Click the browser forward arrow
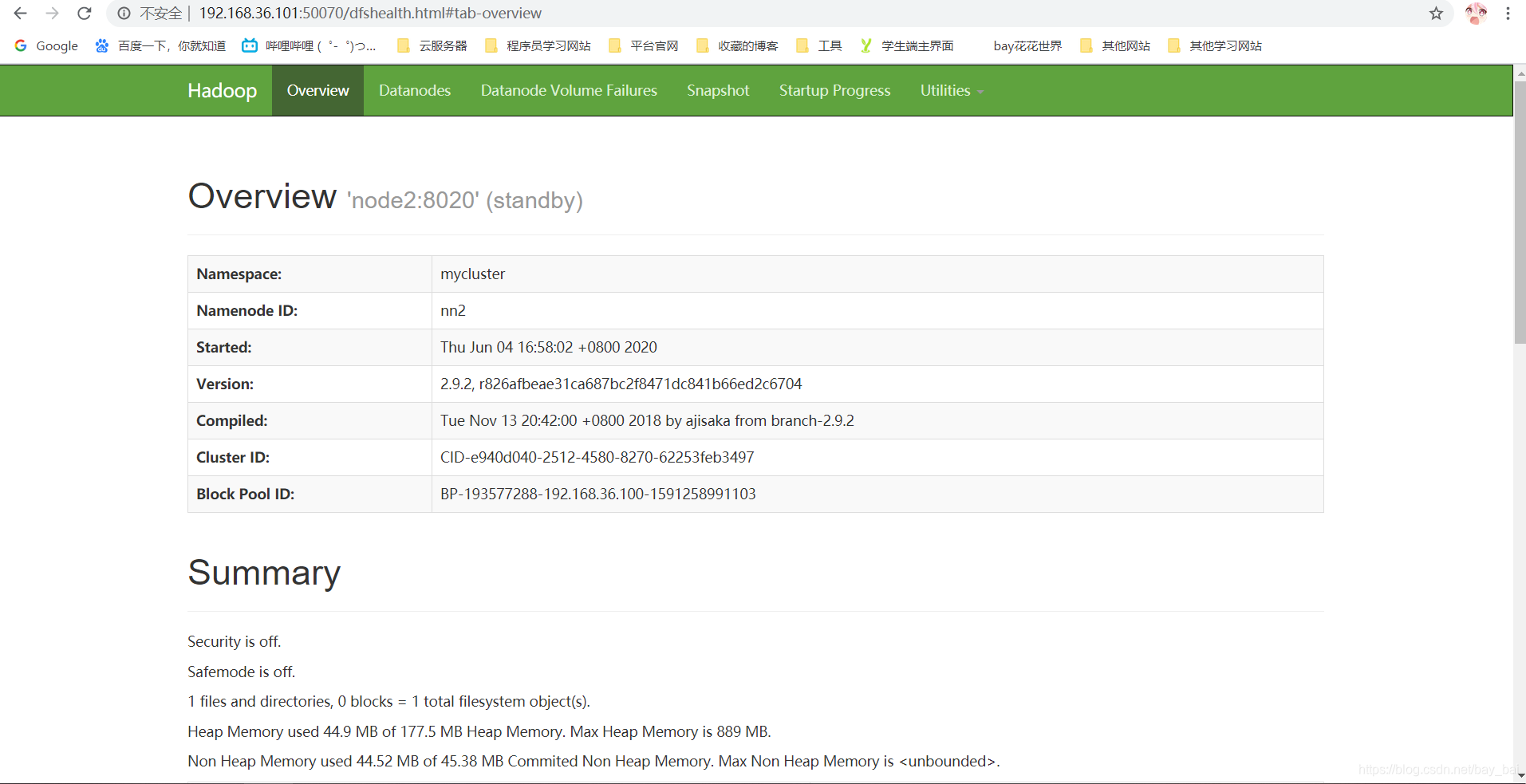 pos(53,14)
